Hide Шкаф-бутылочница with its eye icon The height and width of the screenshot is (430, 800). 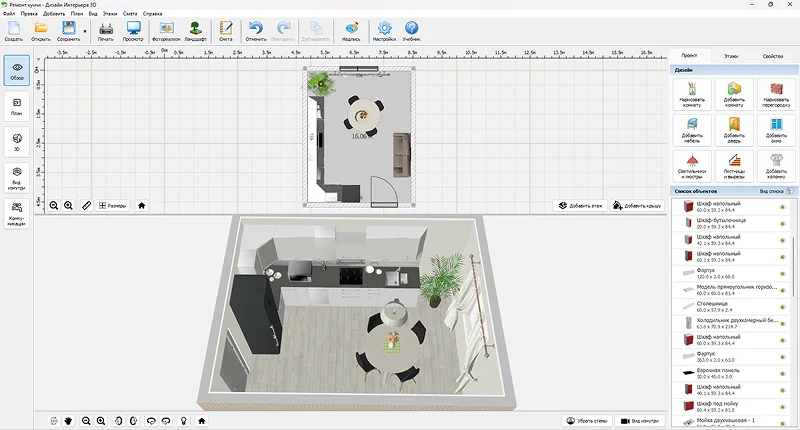pos(782,223)
